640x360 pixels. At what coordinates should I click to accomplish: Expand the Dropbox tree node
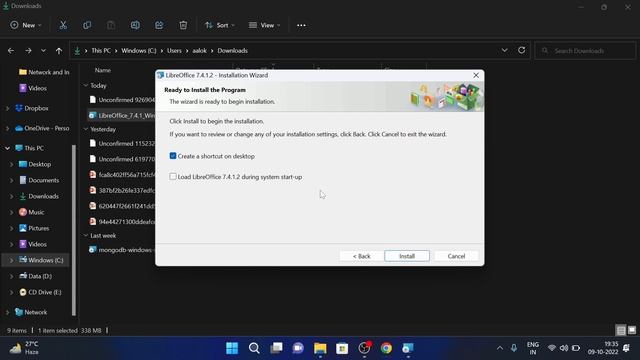pos(7,109)
